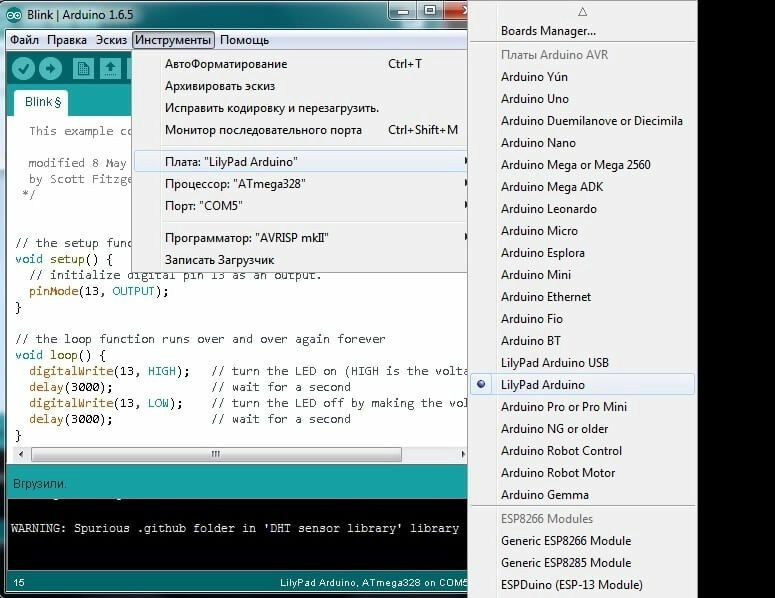Pick Arduino Mini from board list
This screenshot has height=598, width=775.
pos(583,275)
